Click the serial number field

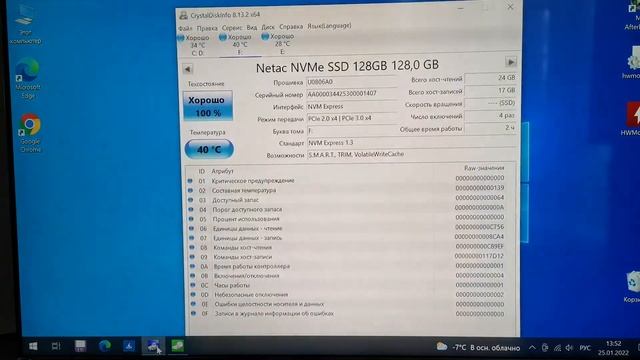[x=351, y=94]
